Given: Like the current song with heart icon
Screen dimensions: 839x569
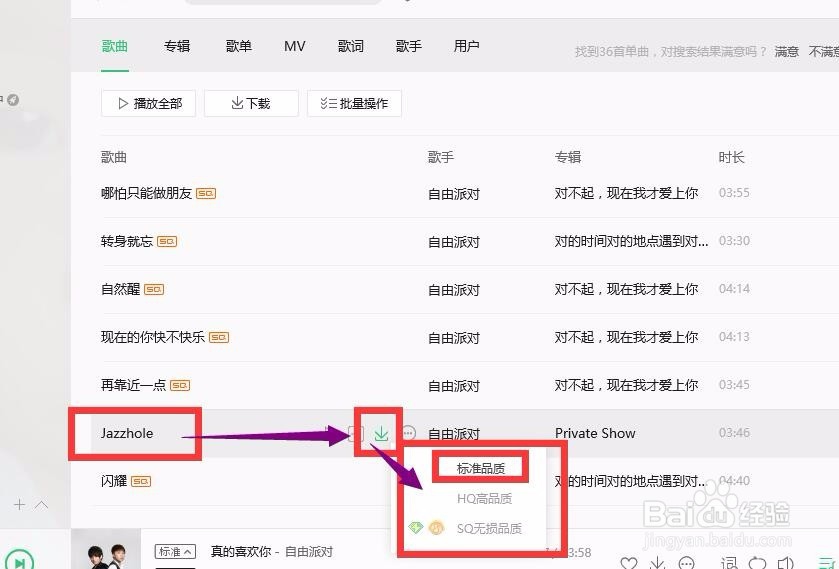Looking at the screenshot, I should [x=629, y=562].
